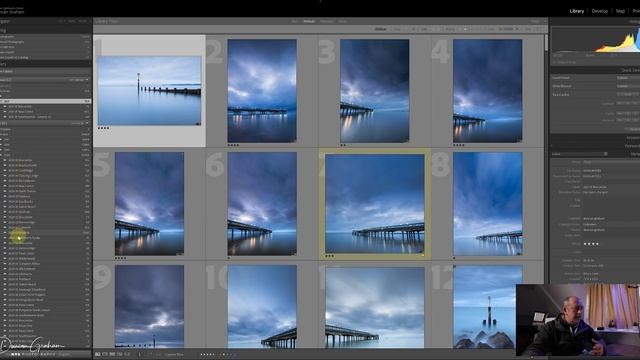This screenshot has width=640, height=360.
Task: Select thumbnail 3, the dark sky pier
Action: (375, 91)
